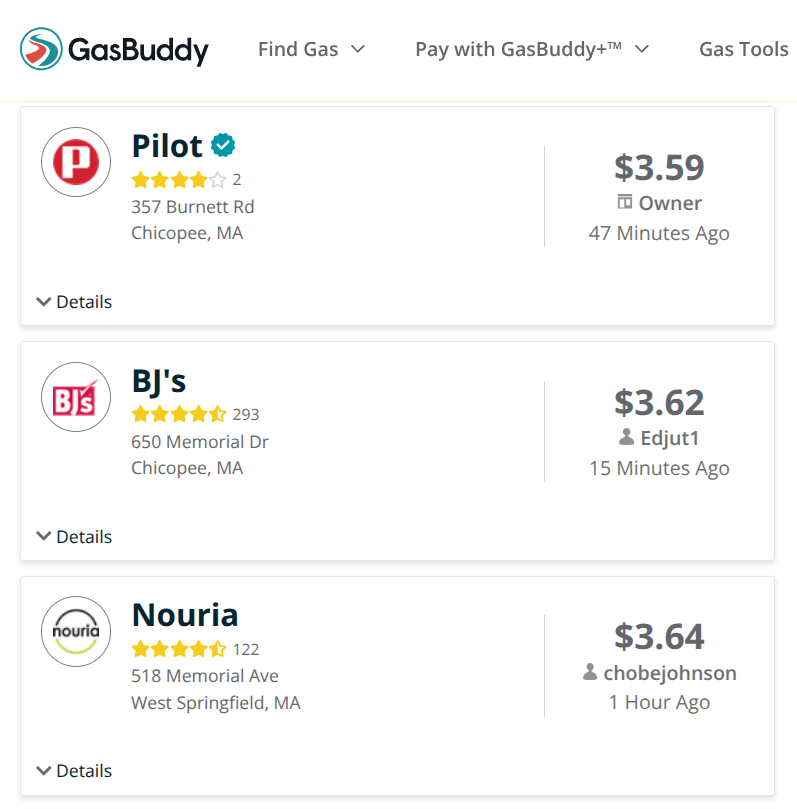Click the Owner icon under $3.59
Image resolution: width=797 pixels, height=809 pixels.
(x=625, y=203)
